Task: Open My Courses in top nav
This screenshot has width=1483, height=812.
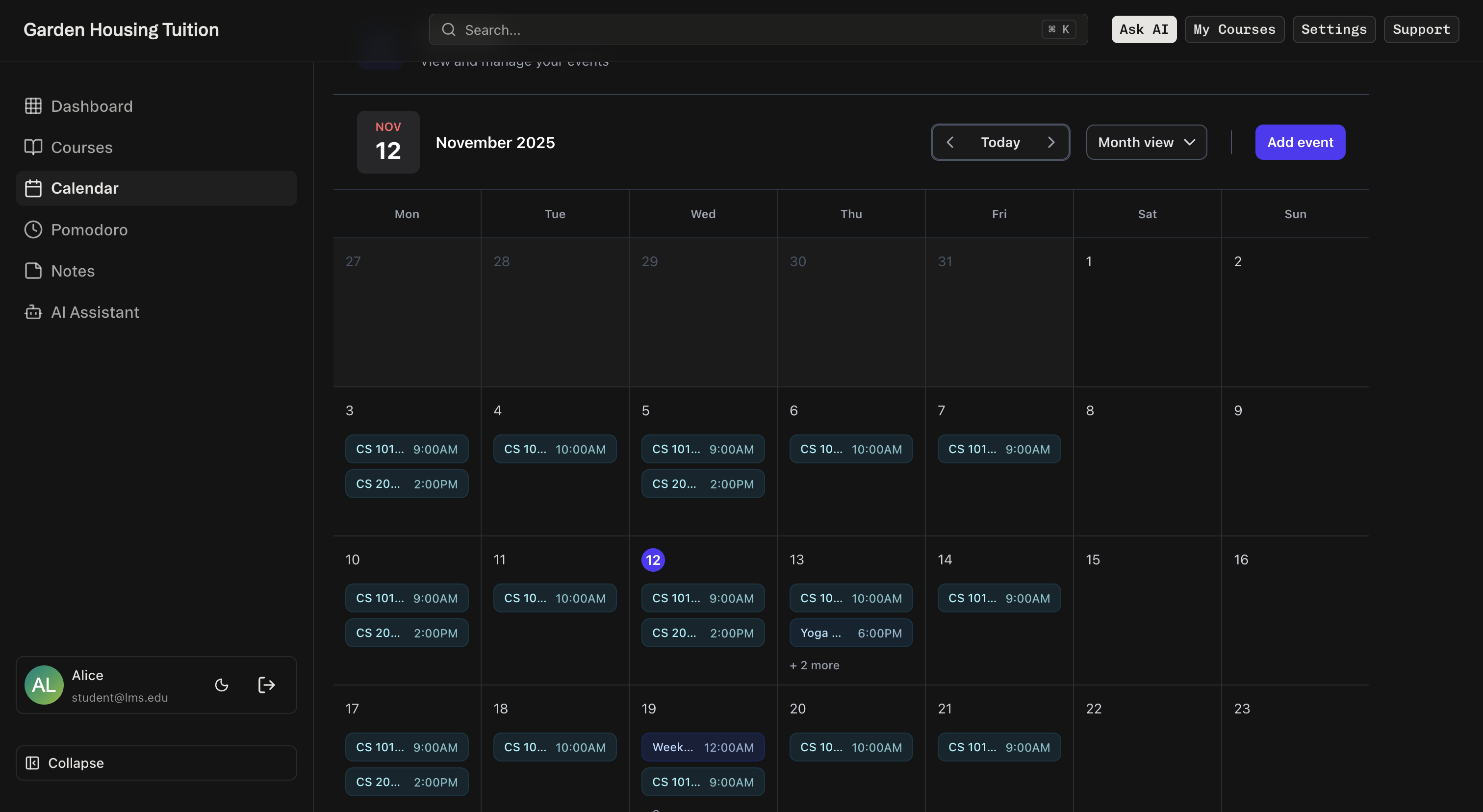Action: 1234,29
